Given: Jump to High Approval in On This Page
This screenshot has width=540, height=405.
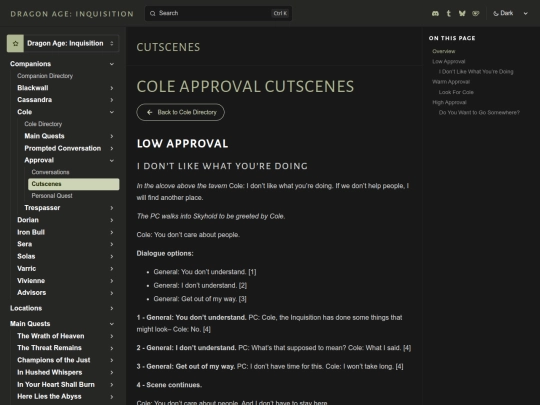Looking at the screenshot, I should click(x=449, y=103).
